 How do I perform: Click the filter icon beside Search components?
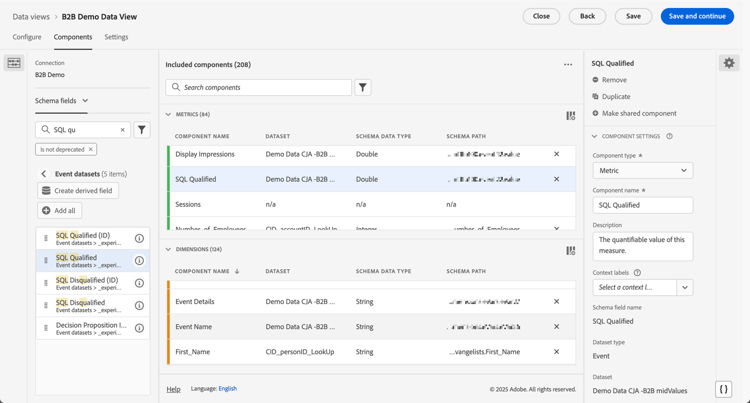[x=363, y=88]
